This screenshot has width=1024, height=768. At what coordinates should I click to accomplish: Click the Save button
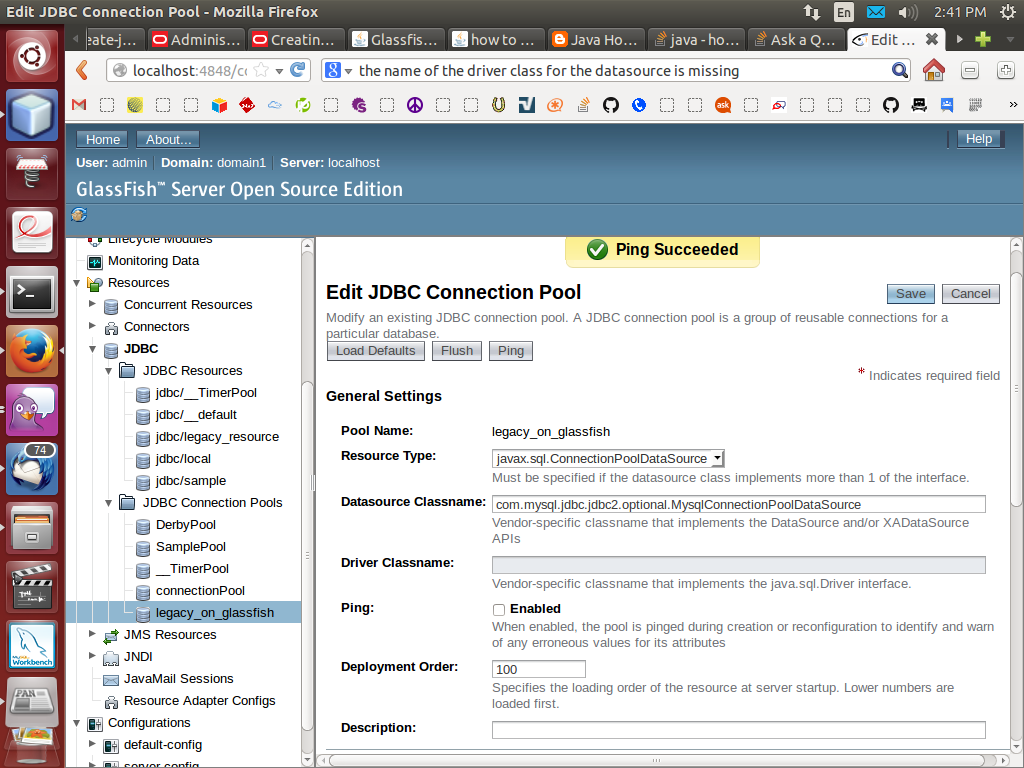[x=910, y=294]
